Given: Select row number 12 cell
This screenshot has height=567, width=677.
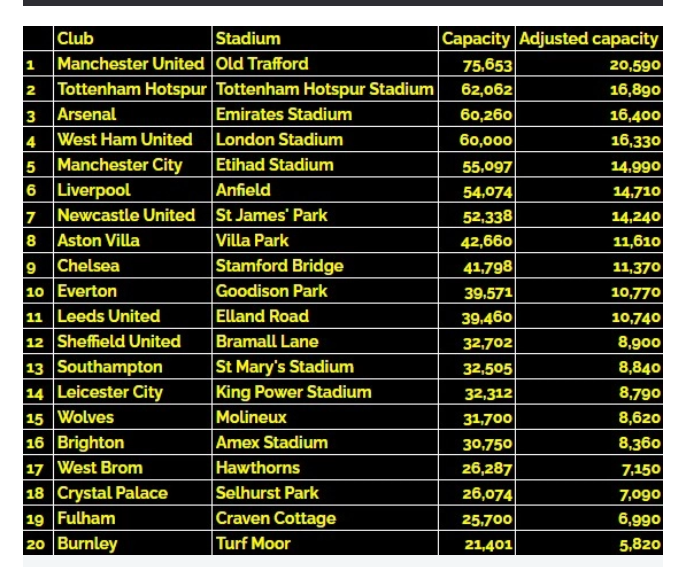Looking at the screenshot, I should 37,342.
